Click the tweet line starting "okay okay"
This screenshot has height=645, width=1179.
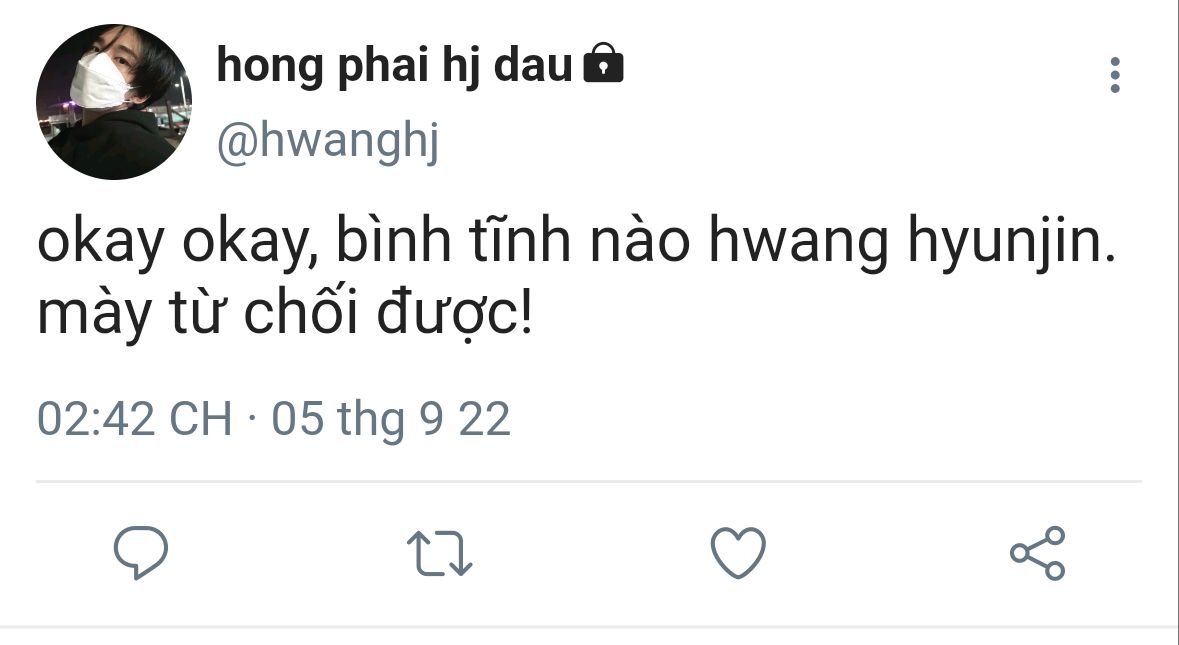577,242
